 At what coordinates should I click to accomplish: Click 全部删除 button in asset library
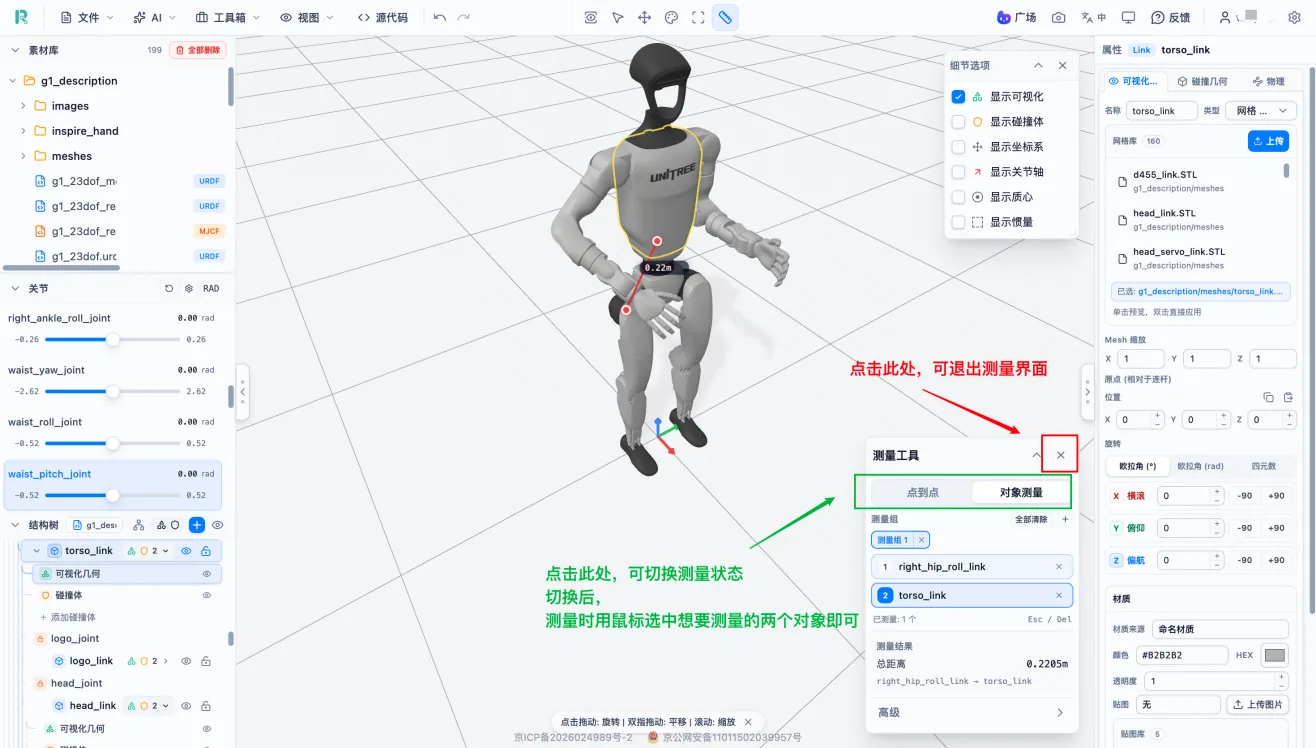pos(197,50)
